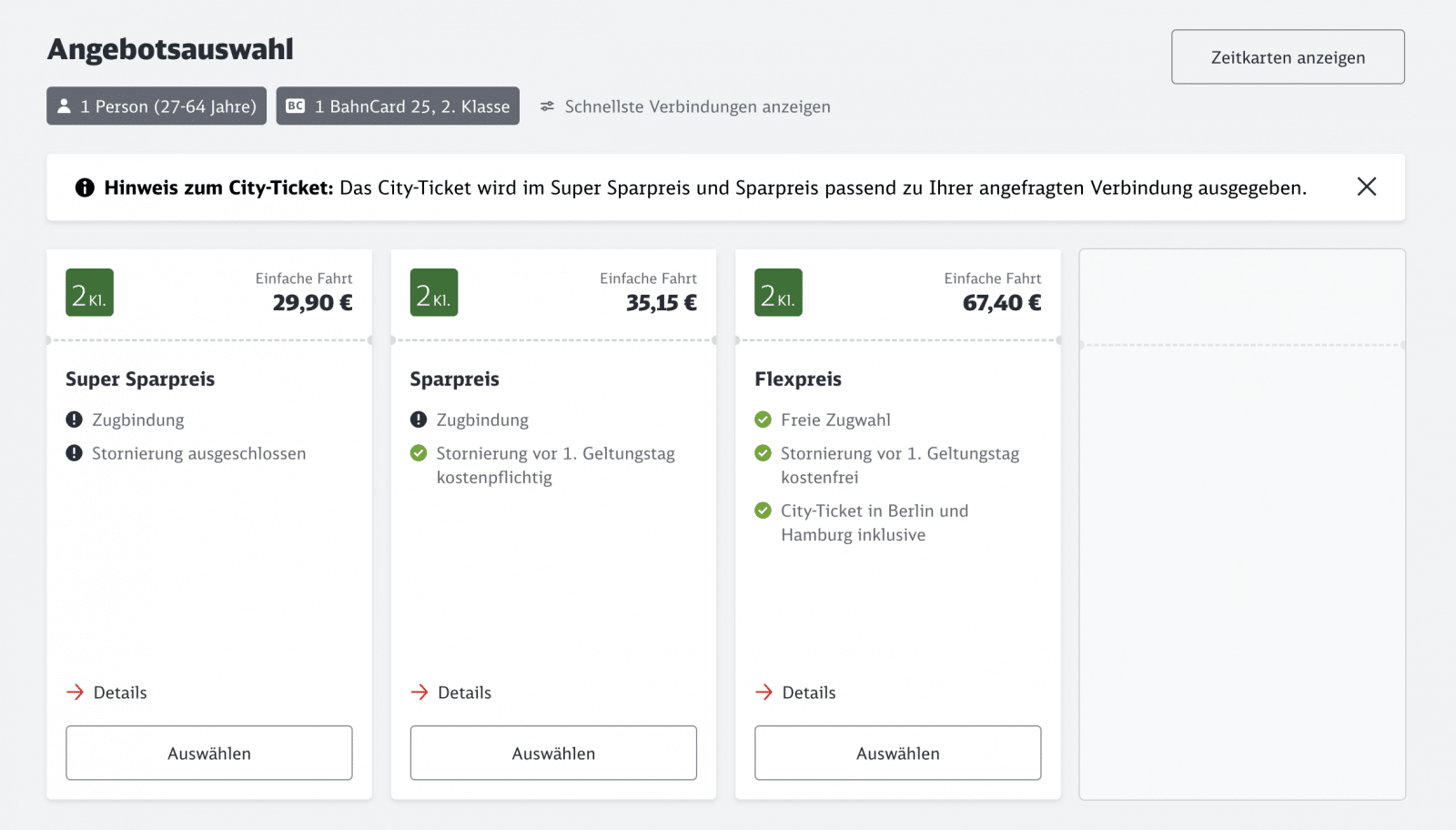Click the 2 Kl. badge on Super Sparpreis
This screenshot has width=1456, height=830.
coord(88,292)
